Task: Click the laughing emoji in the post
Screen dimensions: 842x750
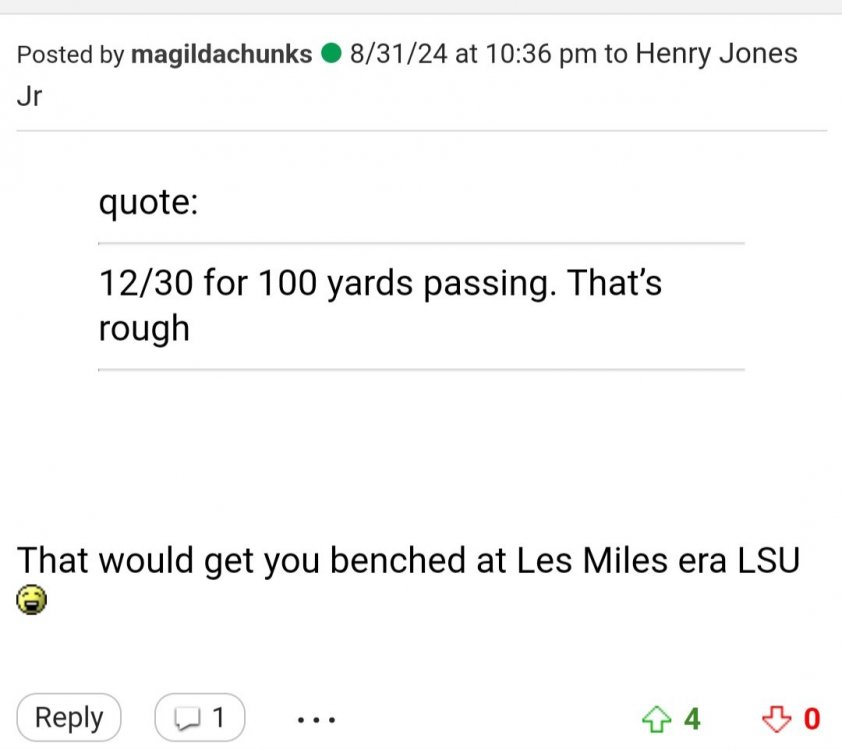Action: coord(32,601)
